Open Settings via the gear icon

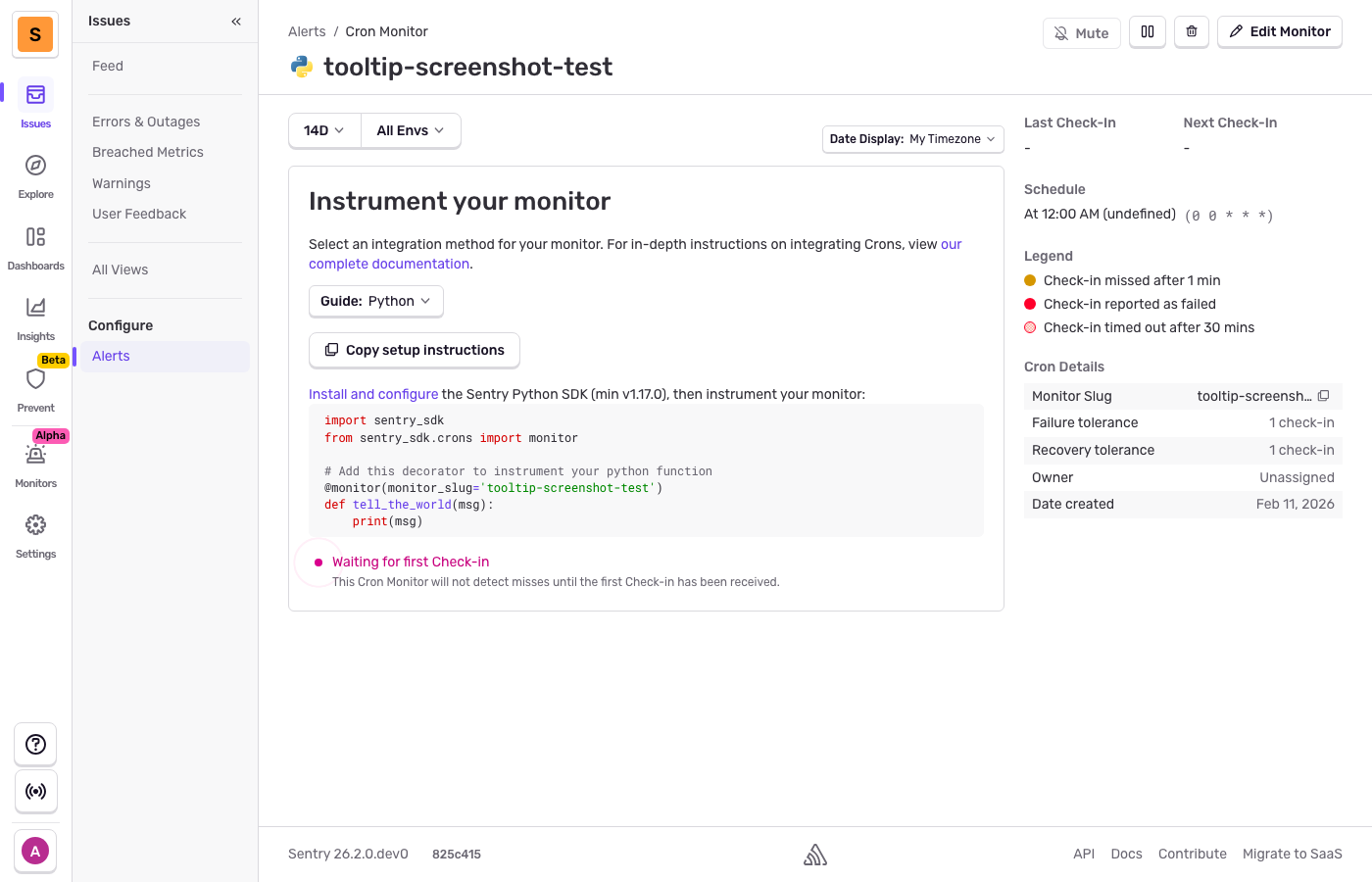point(35,526)
